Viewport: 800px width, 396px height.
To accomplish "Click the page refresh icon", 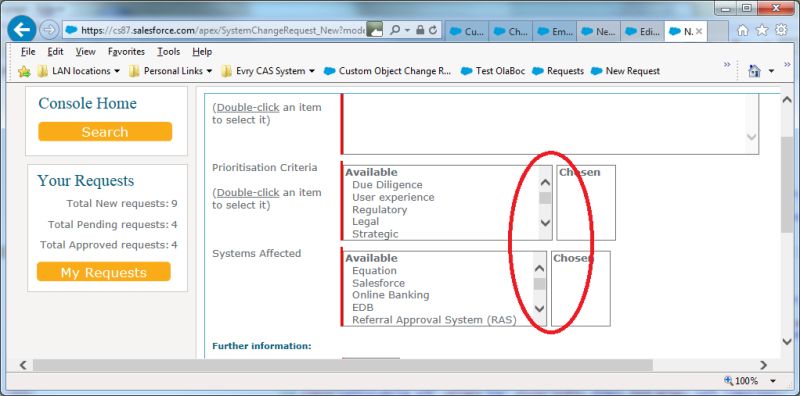I will [x=433, y=30].
